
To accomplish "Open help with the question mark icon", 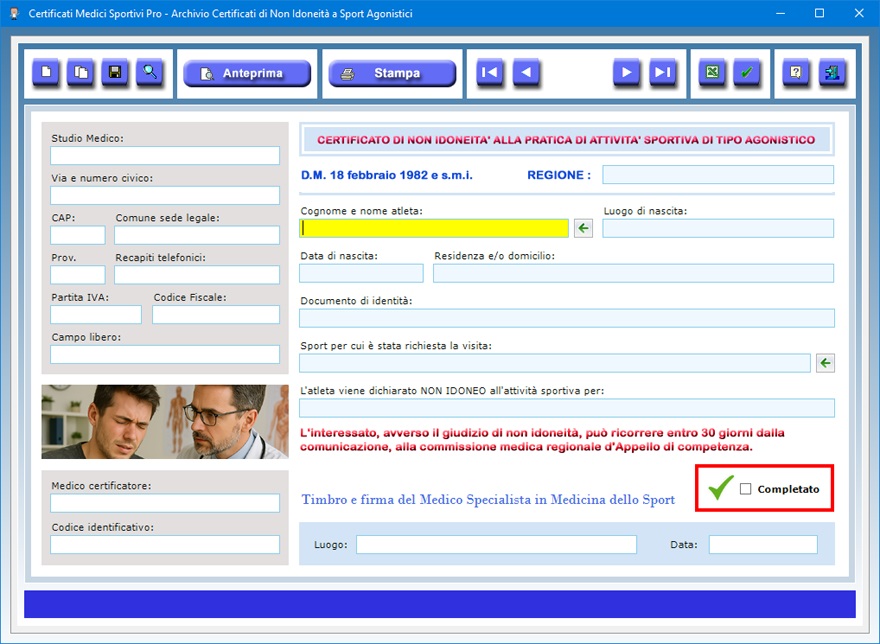I will [x=796, y=73].
